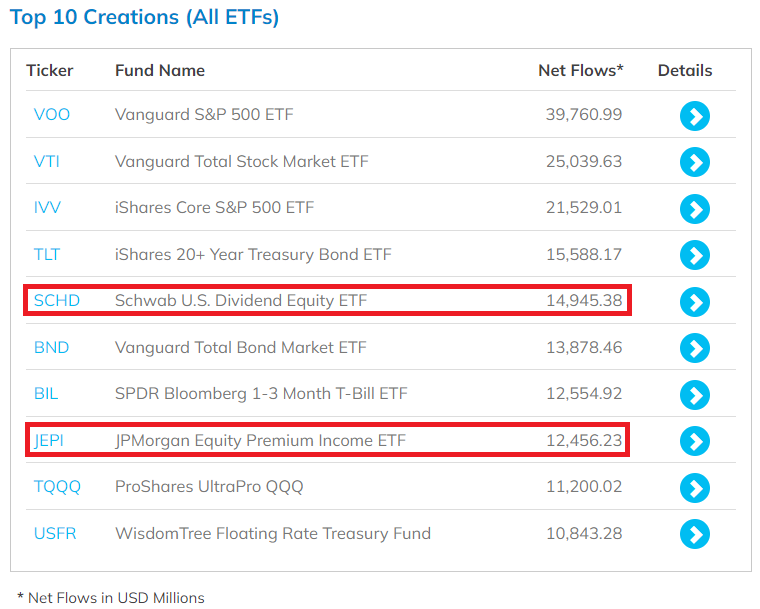Click the Fund Name column header

click(x=160, y=70)
